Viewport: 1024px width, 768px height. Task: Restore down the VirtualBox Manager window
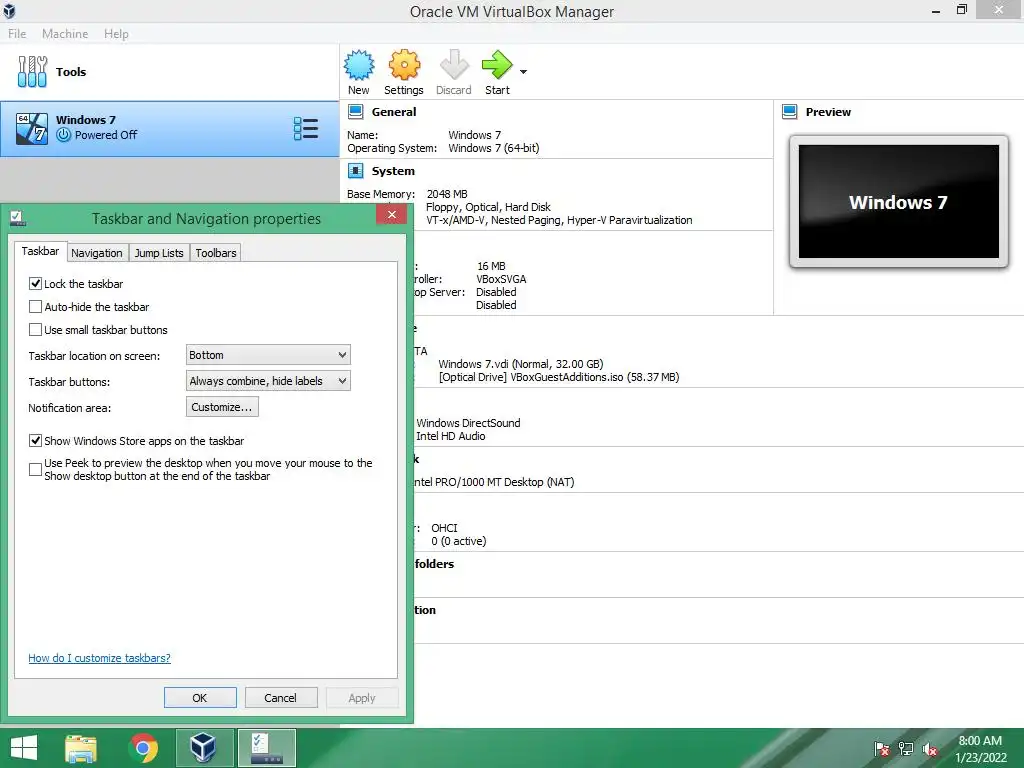[x=961, y=10]
